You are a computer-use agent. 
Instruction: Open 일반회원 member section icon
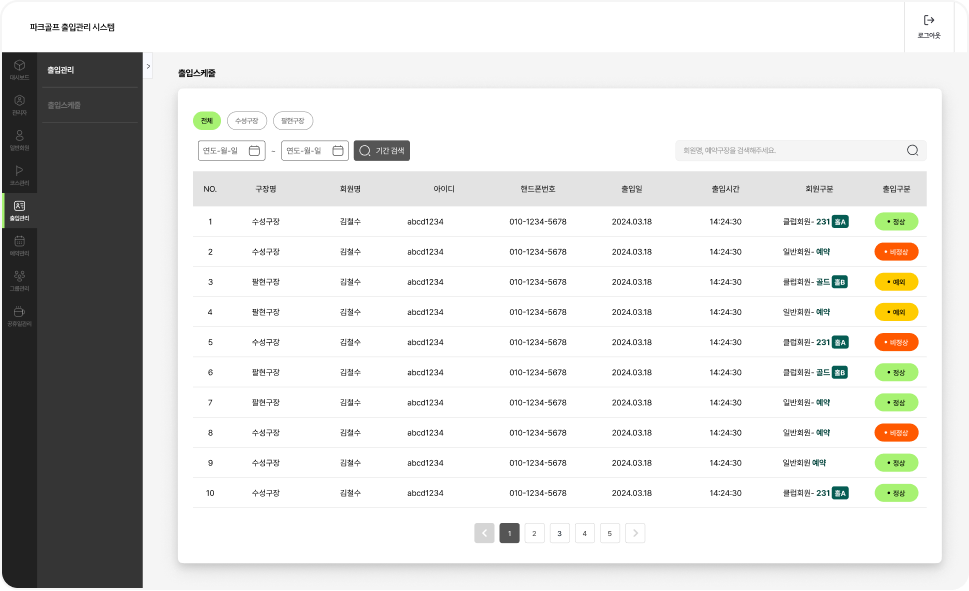(19, 138)
